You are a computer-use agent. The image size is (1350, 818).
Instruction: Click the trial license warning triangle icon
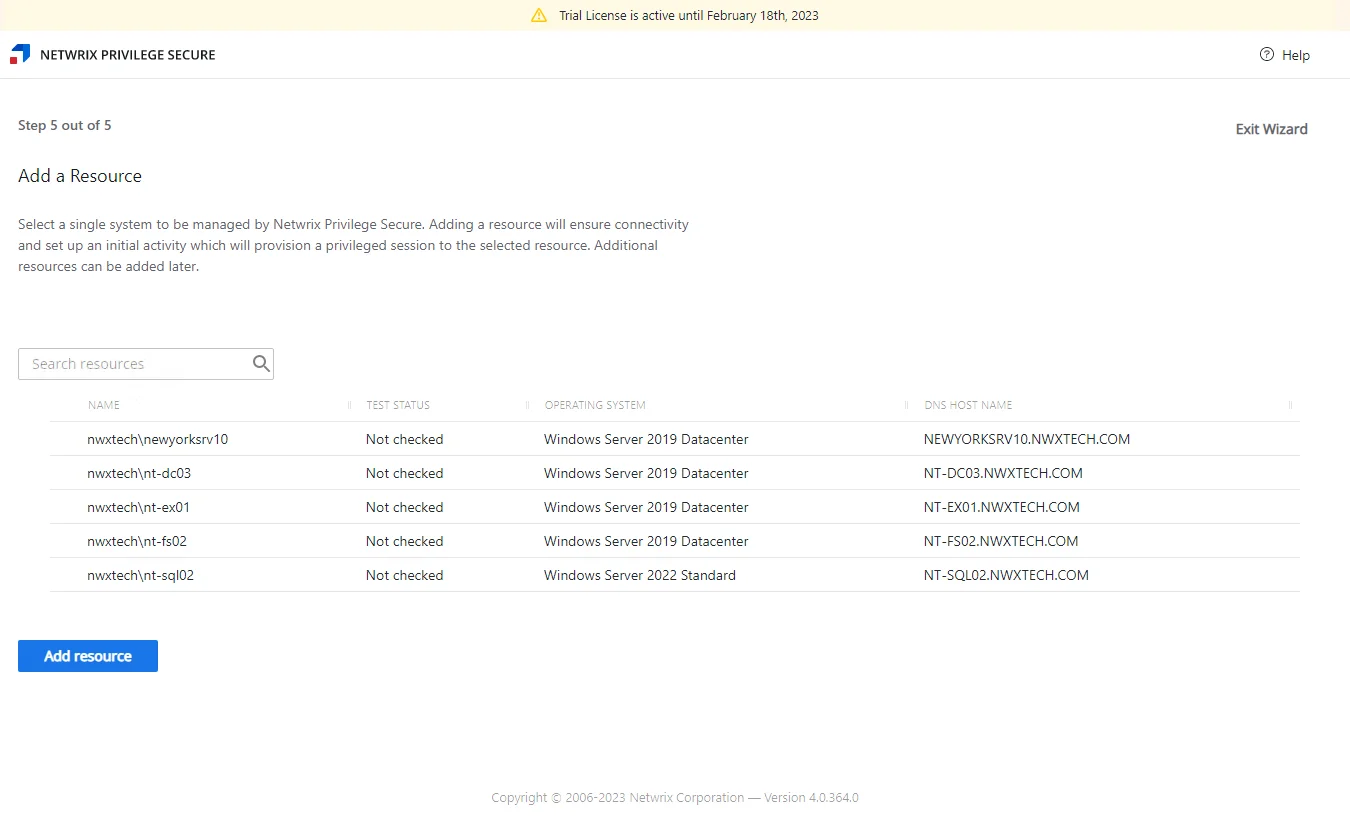(x=539, y=15)
